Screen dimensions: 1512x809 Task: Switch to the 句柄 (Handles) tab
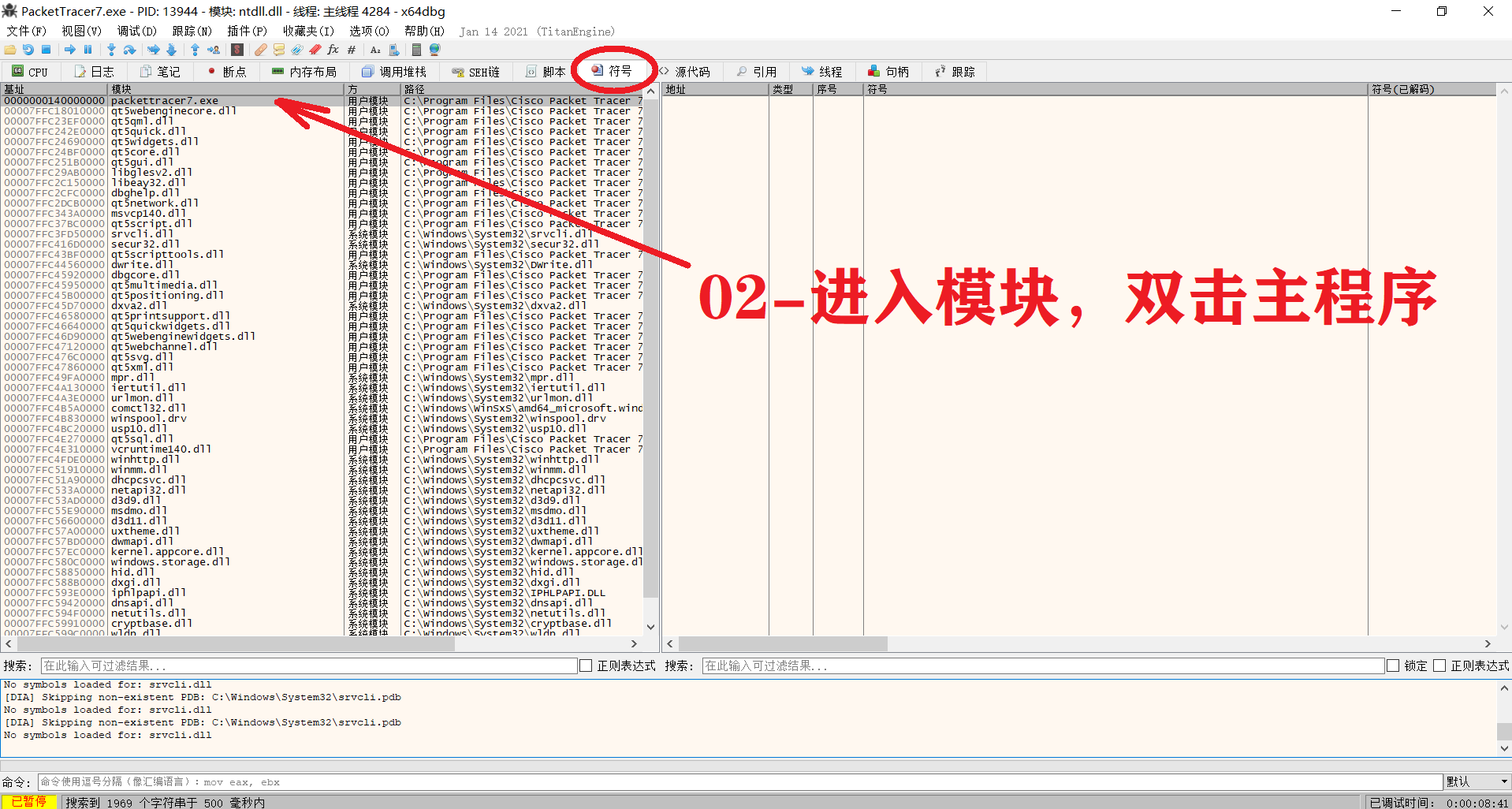(x=888, y=72)
